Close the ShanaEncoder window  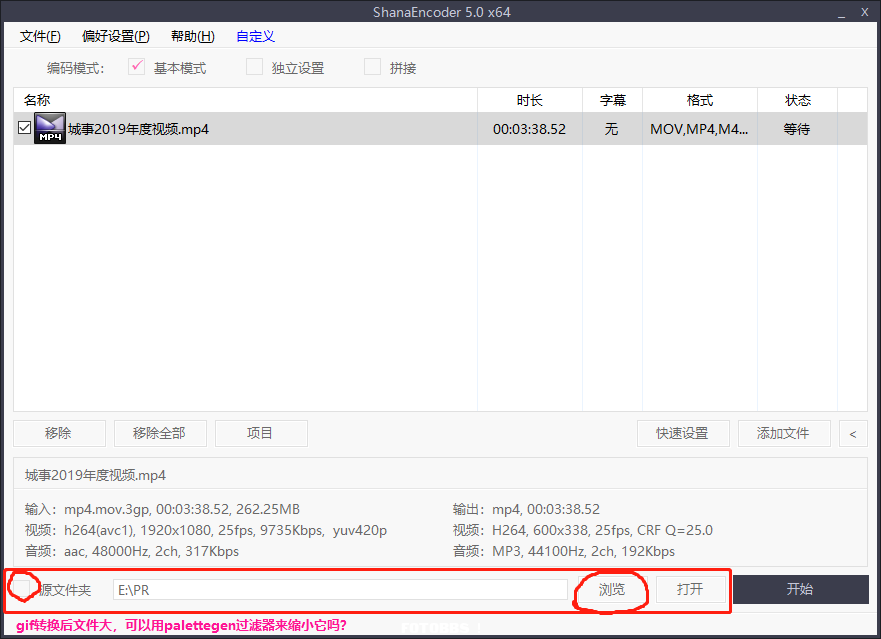tap(865, 12)
